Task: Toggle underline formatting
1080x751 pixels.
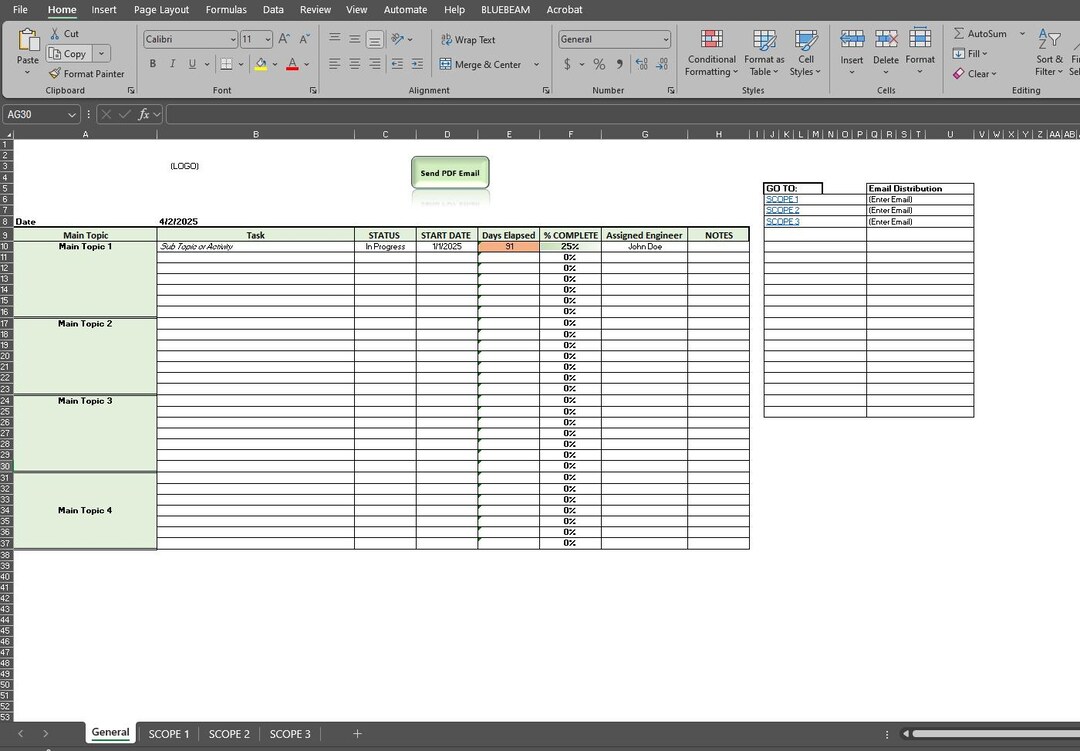Action: pyautogui.click(x=190, y=63)
